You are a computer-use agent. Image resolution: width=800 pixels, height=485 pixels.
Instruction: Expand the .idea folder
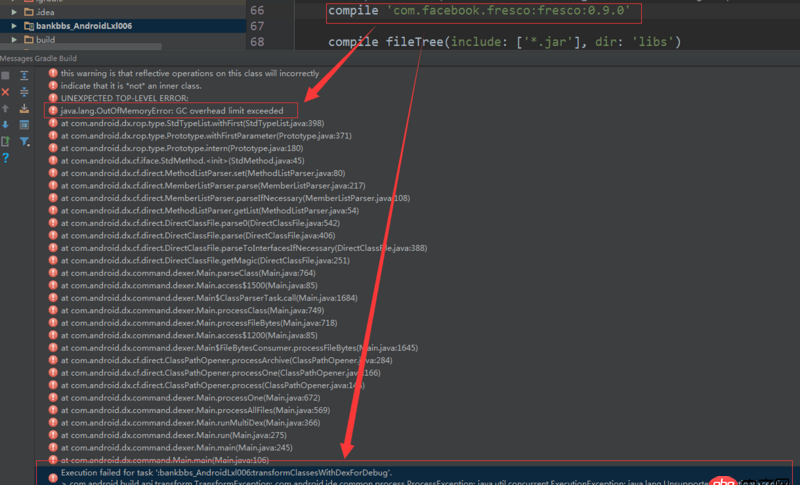(14, 12)
